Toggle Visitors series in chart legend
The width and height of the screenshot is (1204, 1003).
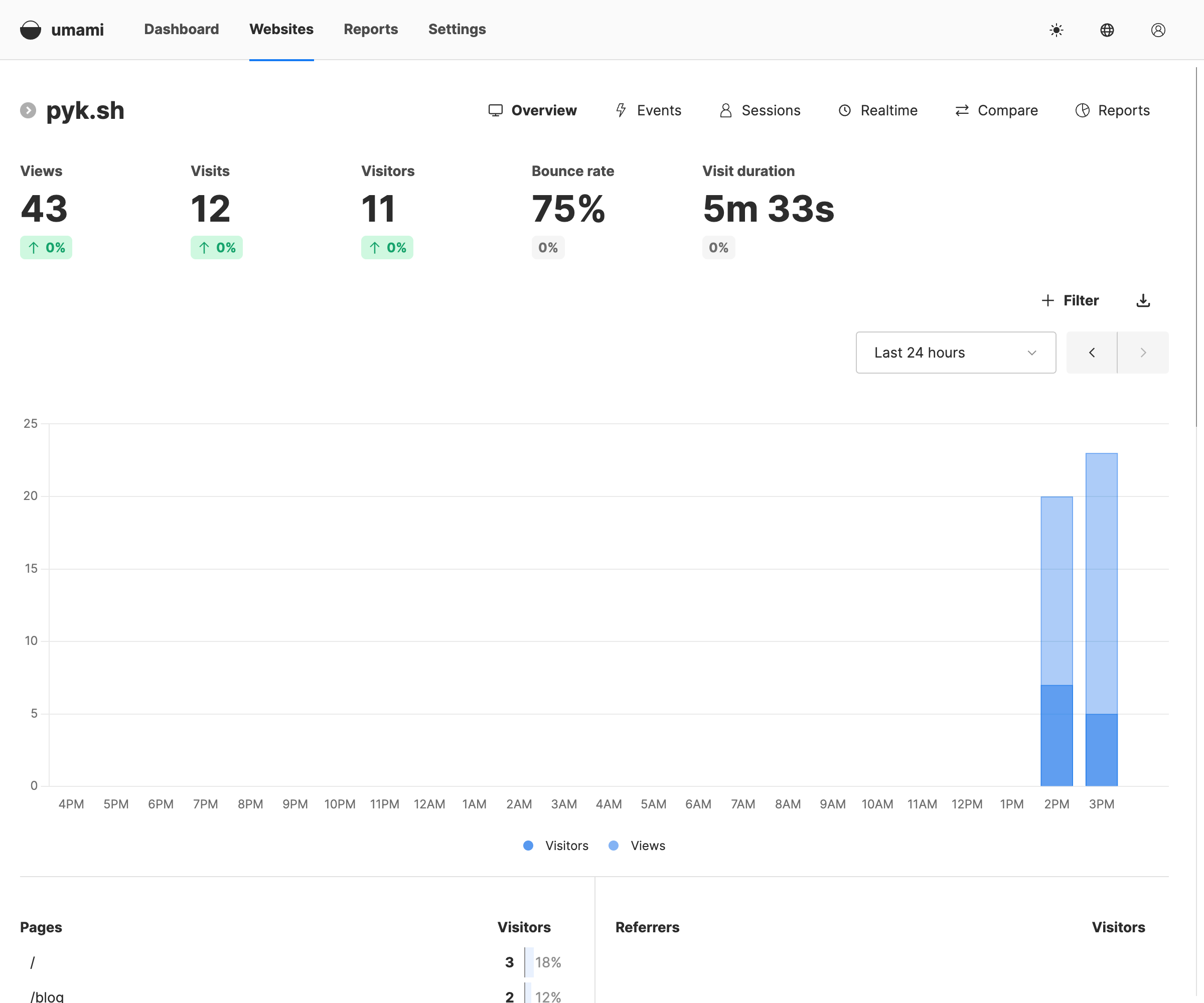556,846
